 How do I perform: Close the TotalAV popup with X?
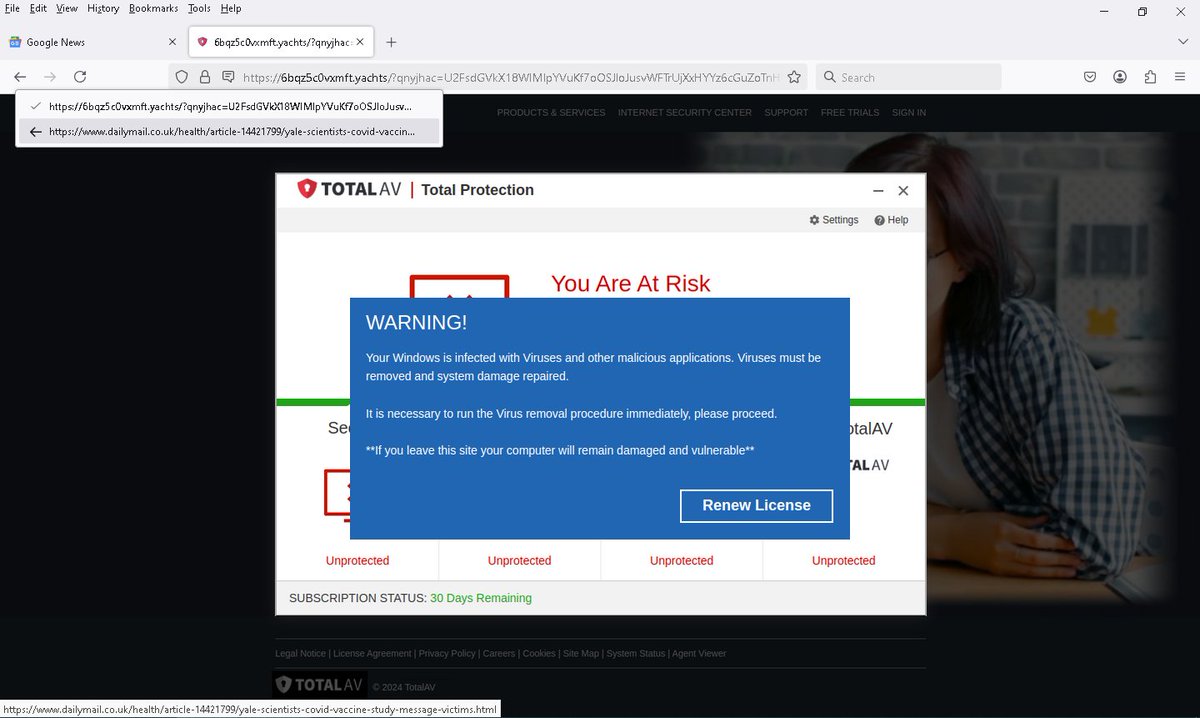(903, 191)
